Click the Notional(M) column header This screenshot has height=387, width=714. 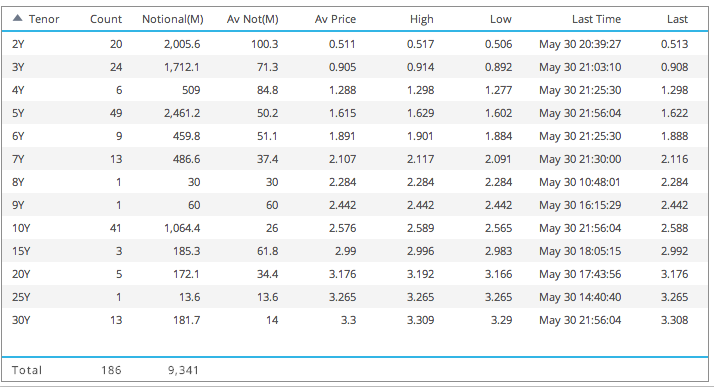tap(173, 19)
